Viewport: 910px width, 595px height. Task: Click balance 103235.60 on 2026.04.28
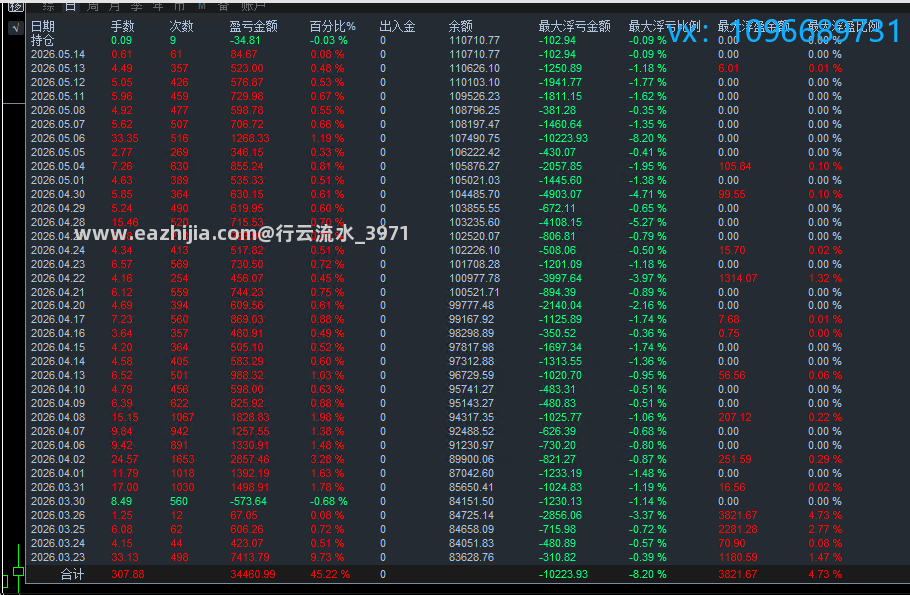(474, 222)
